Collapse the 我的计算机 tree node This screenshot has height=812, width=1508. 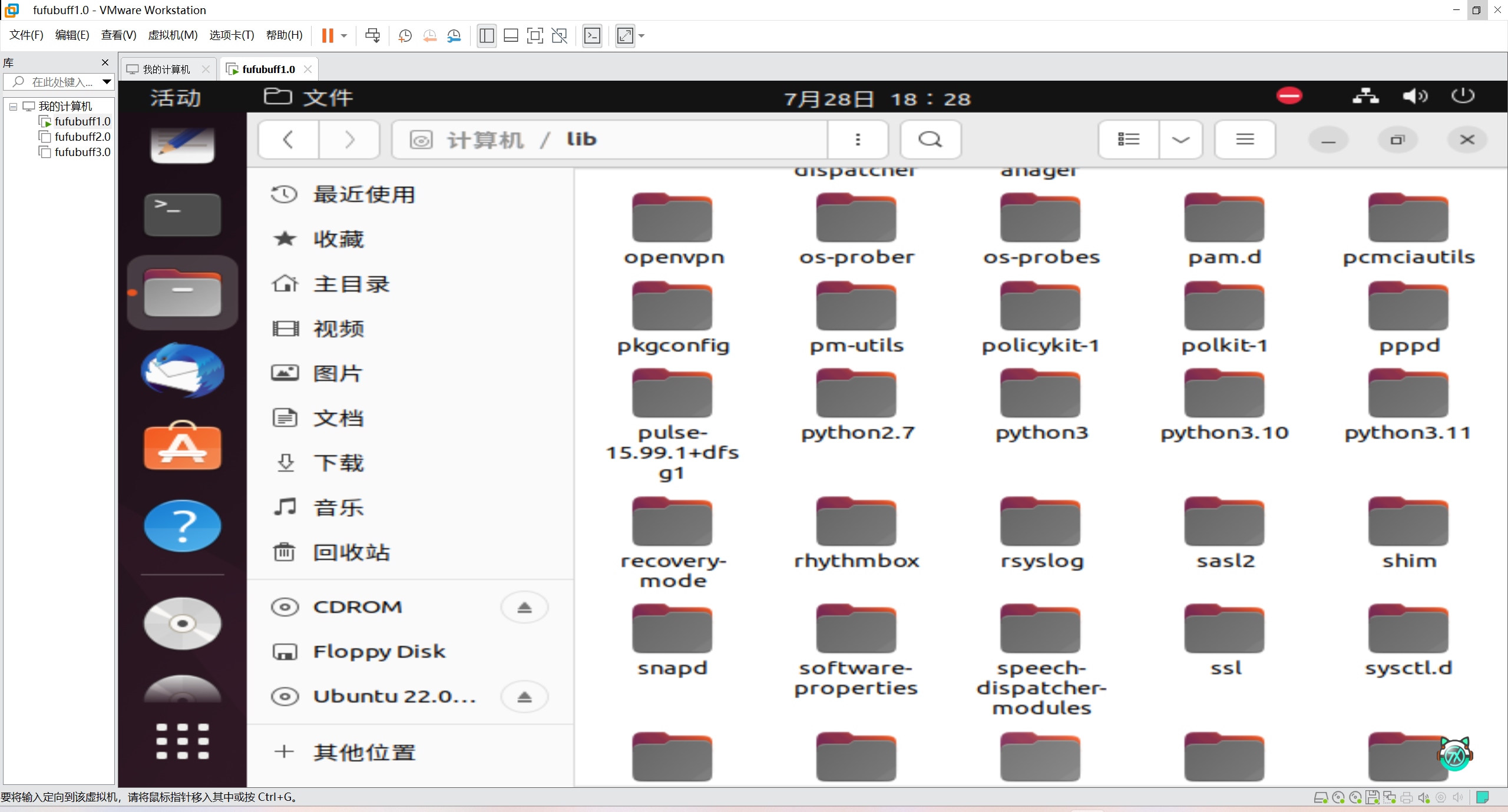(x=13, y=107)
